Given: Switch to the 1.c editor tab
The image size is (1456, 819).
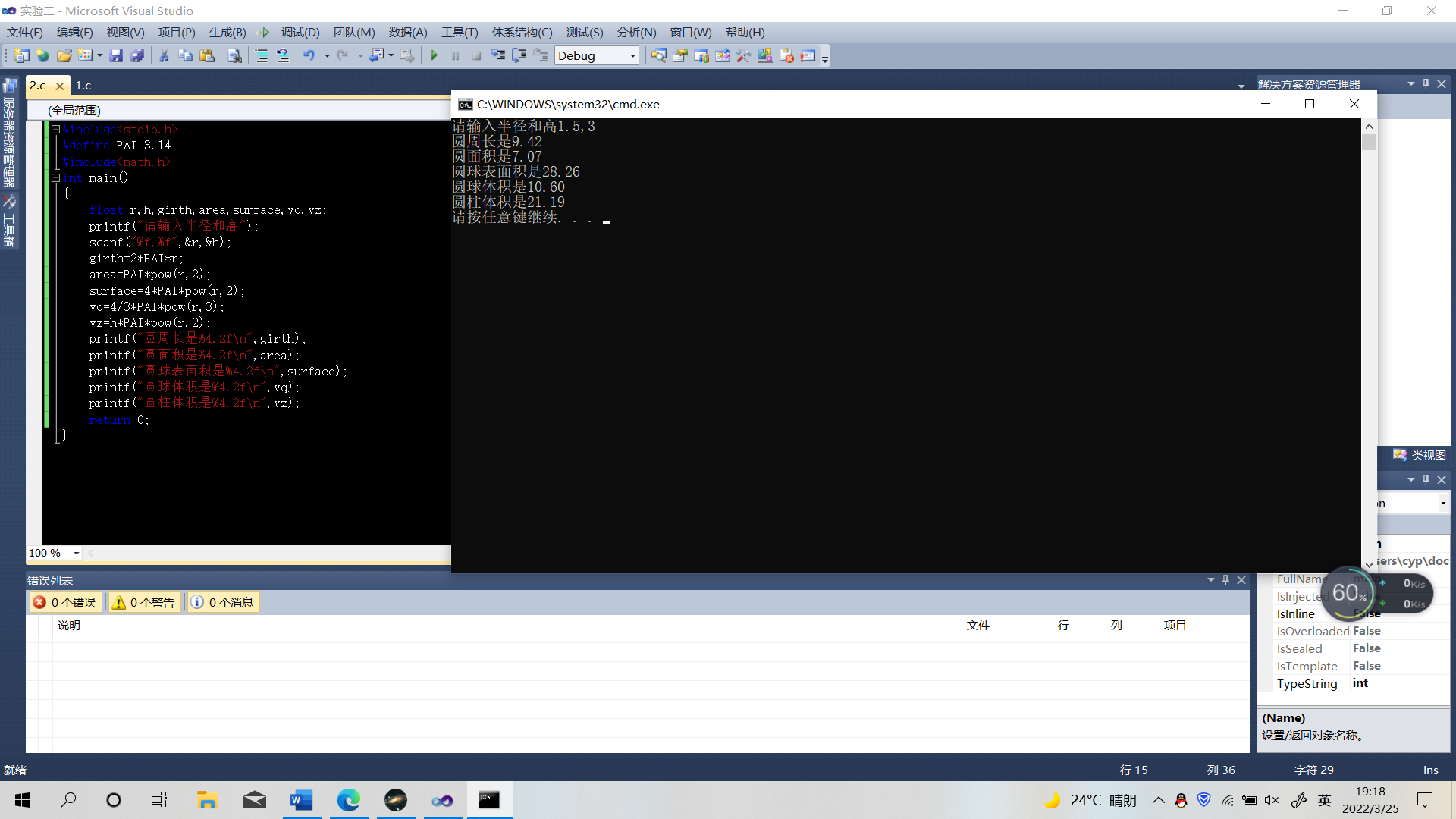Looking at the screenshot, I should pyautogui.click(x=83, y=85).
